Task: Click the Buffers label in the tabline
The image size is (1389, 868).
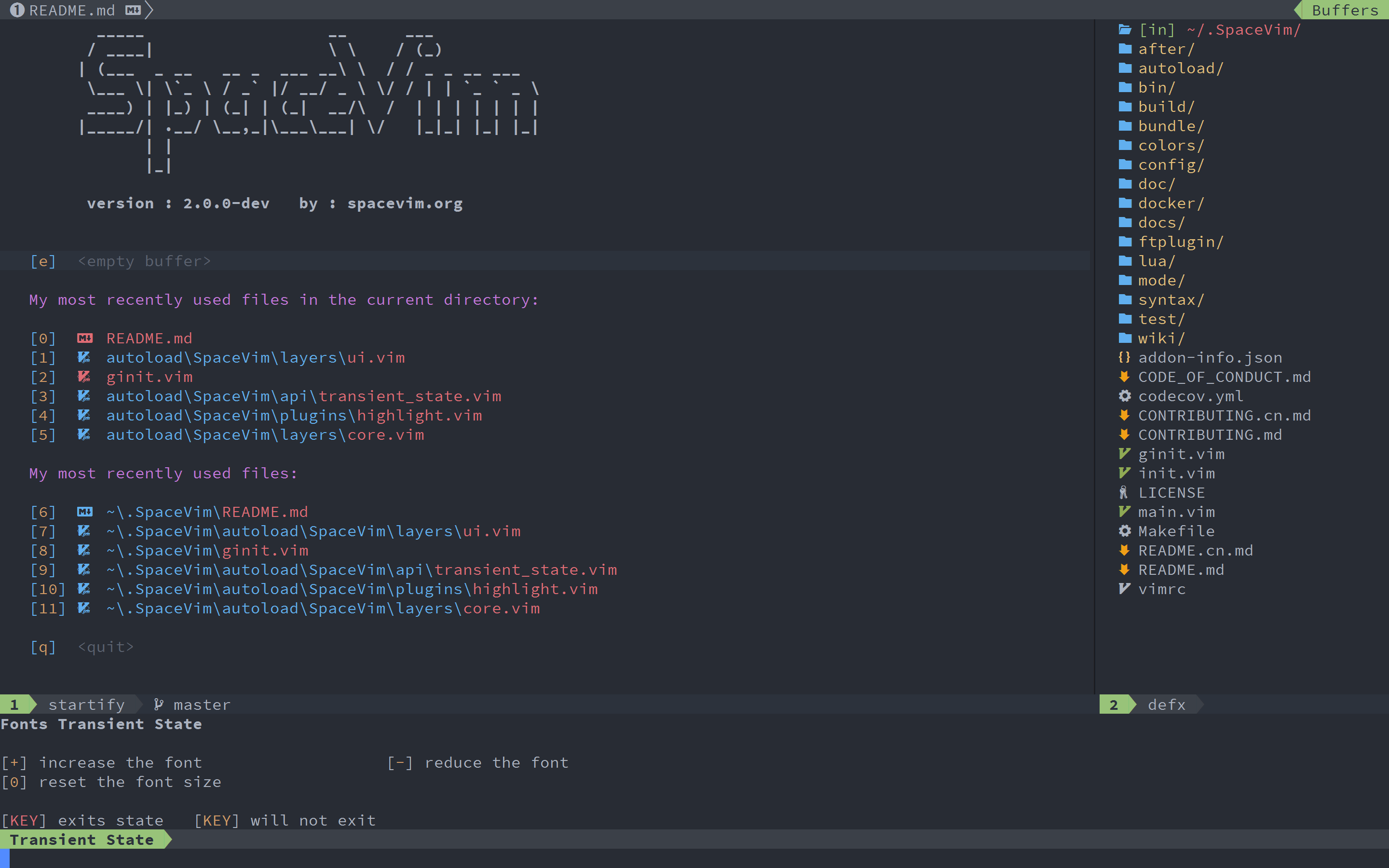Action: coord(1345,10)
